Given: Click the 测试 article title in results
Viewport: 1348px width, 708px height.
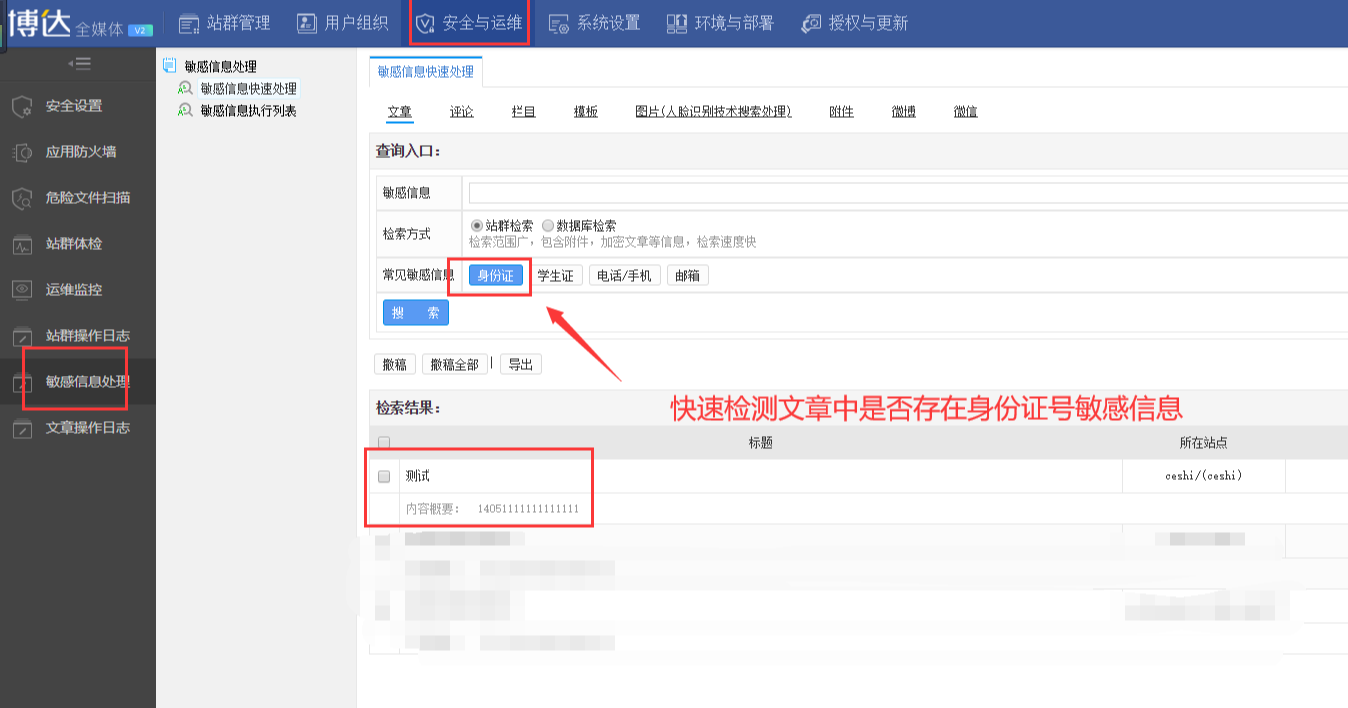Looking at the screenshot, I should pyautogui.click(x=418, y=477).
